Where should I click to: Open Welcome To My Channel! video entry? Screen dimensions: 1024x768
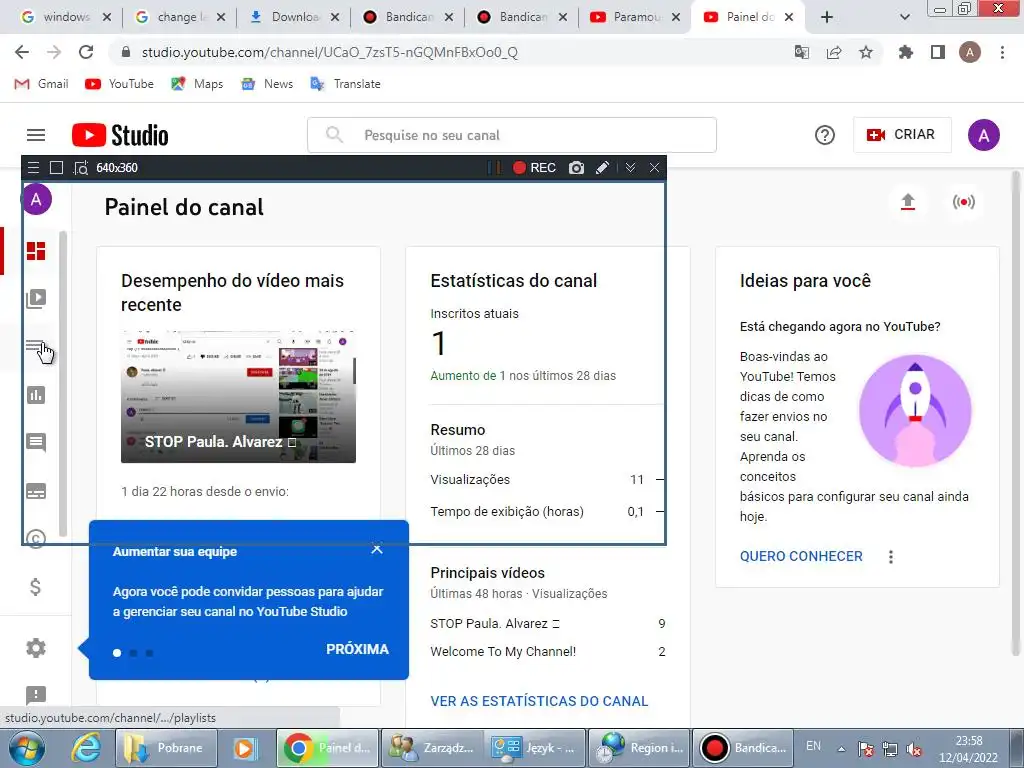[x=503, y=651]
